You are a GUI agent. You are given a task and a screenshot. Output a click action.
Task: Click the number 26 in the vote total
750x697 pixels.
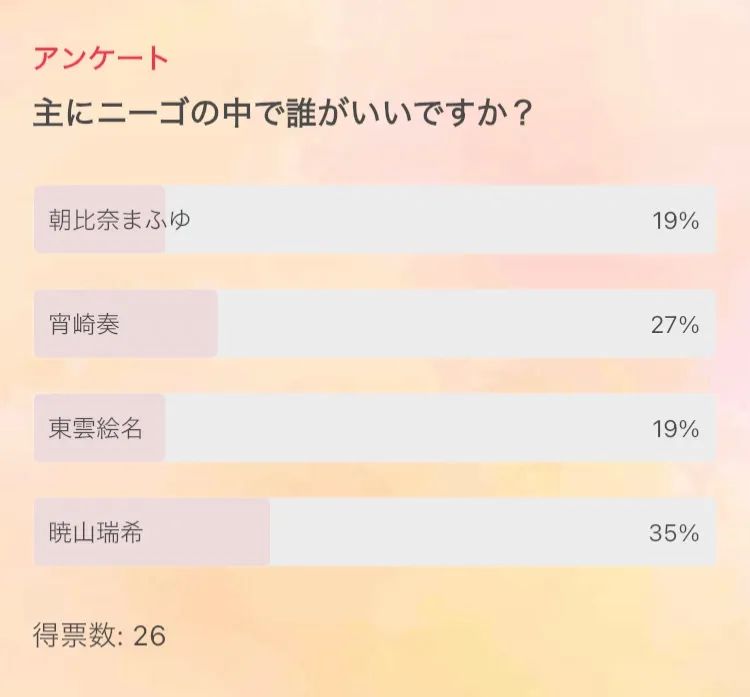[149, 635]
